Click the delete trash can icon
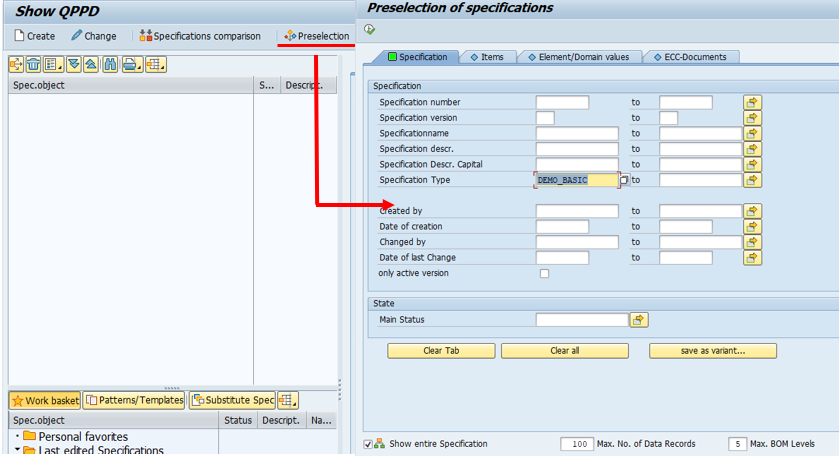Viewport: 839px width, 457px height. coord(34,65)
